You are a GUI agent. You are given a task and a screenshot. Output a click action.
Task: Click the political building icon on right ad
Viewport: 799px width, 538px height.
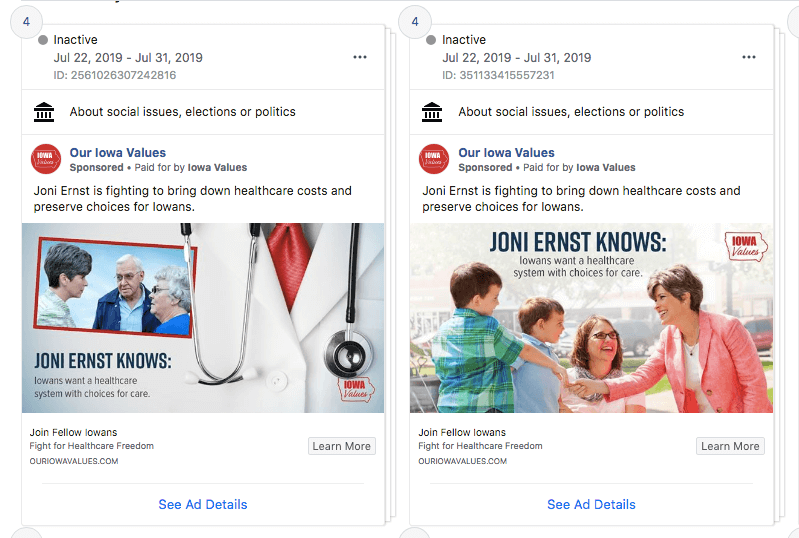[x=432, y=112]
